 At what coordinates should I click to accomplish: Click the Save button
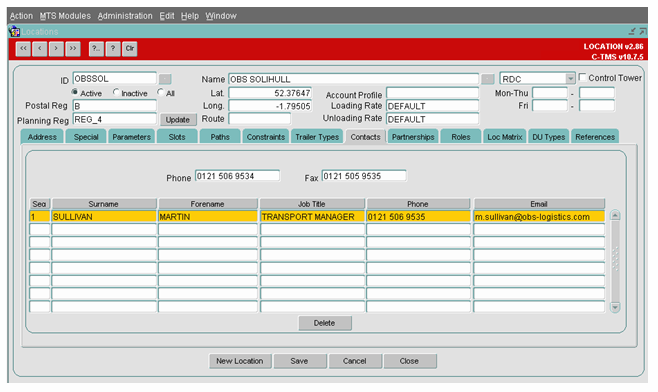[300, 361]
